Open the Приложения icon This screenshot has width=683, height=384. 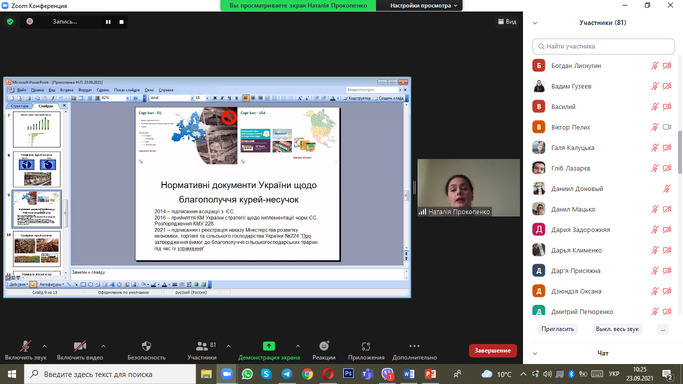(366, 346)
